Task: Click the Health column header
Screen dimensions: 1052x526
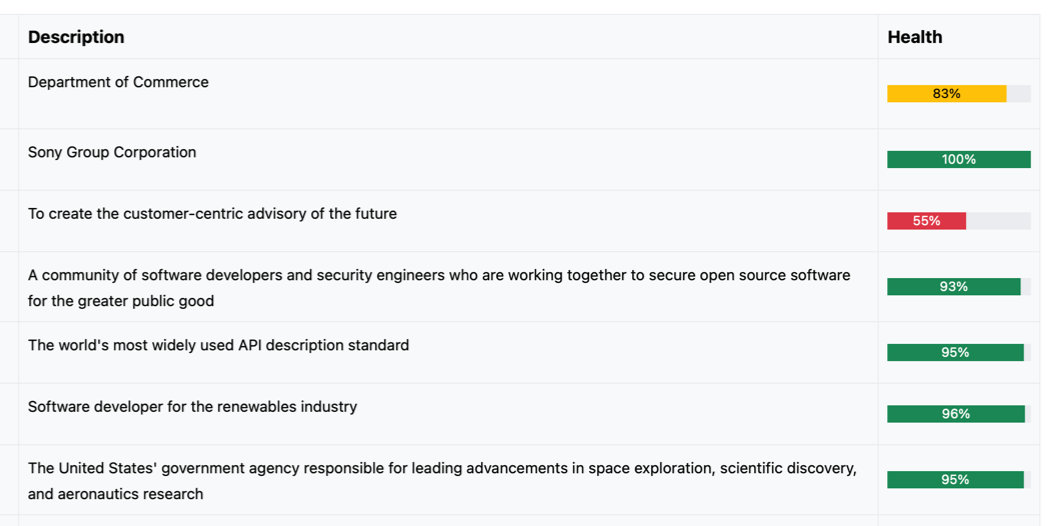Action: (x=914, y=37)
